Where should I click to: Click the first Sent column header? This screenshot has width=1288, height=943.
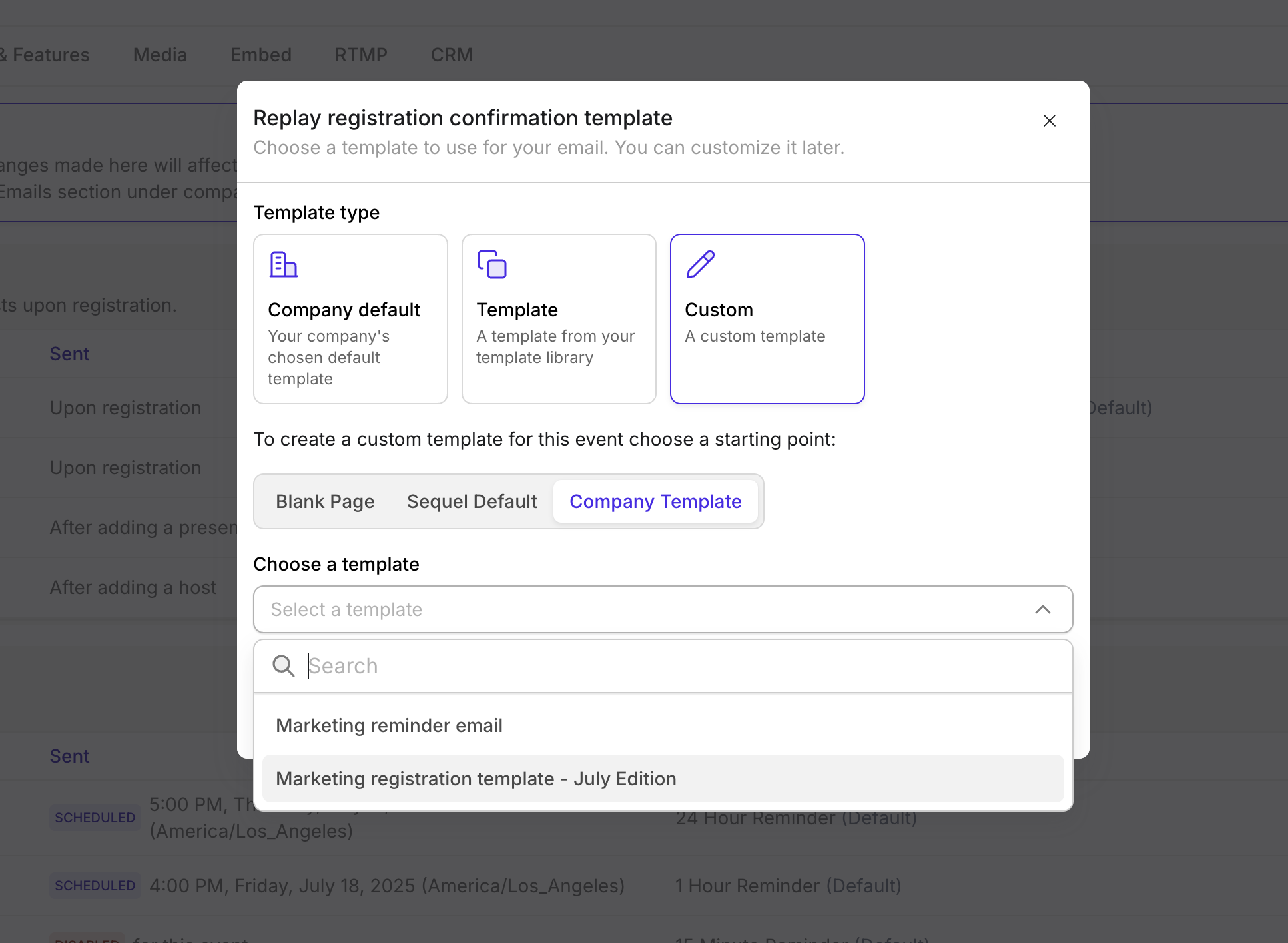tap(69, 354)
